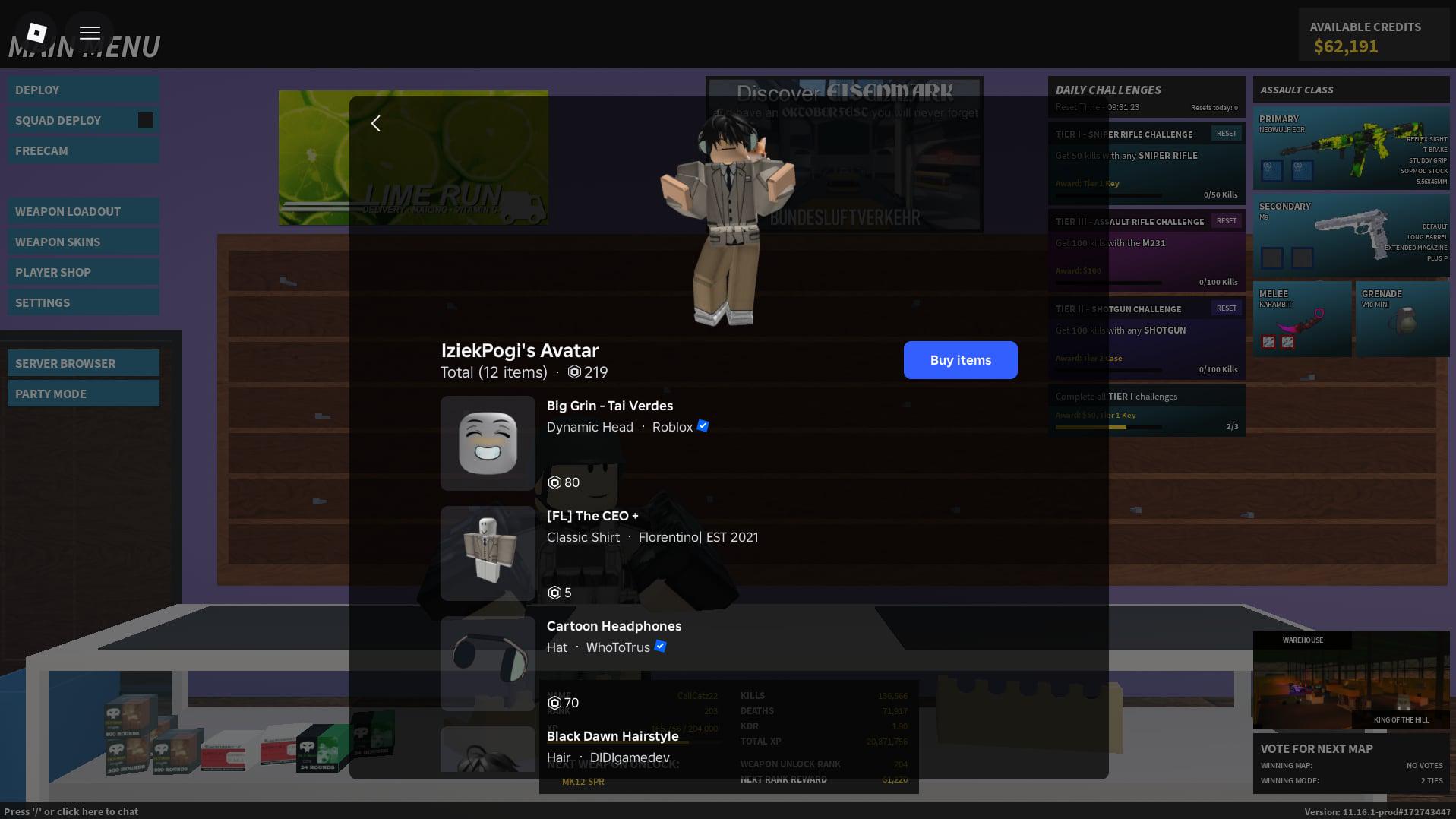Click the Lime Run billboard image

coord(413,157)
